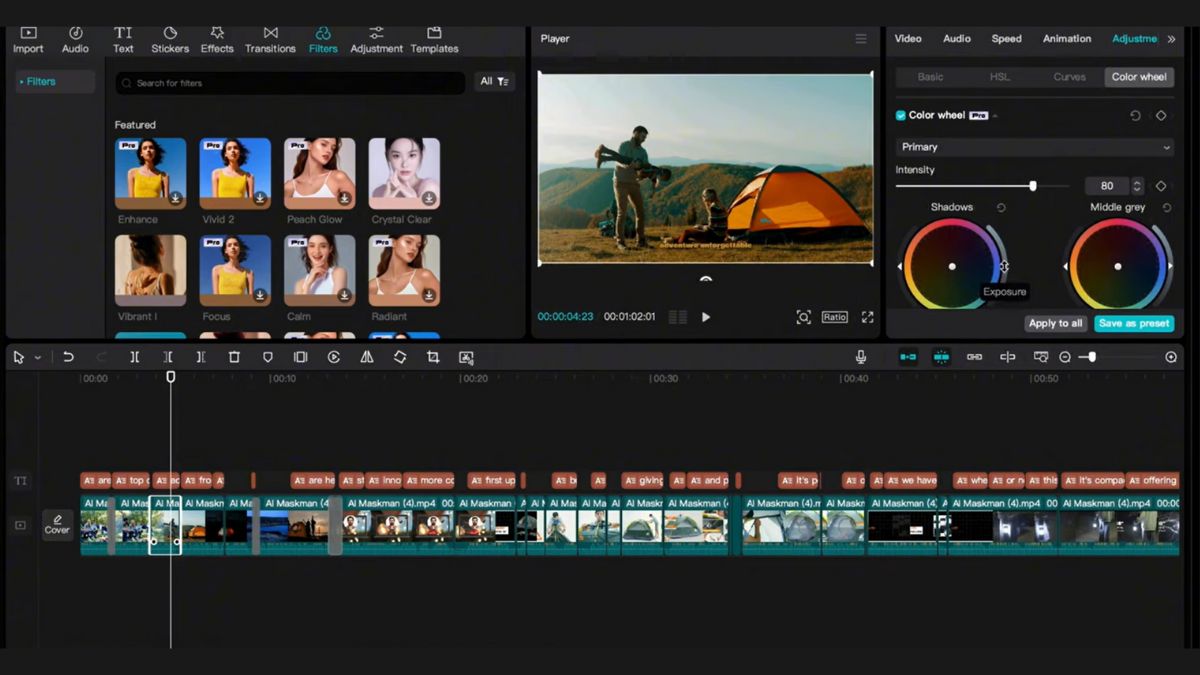Switch to the HSL tab in Adjustment panel

pyautogui.click(x=997, y=76)
